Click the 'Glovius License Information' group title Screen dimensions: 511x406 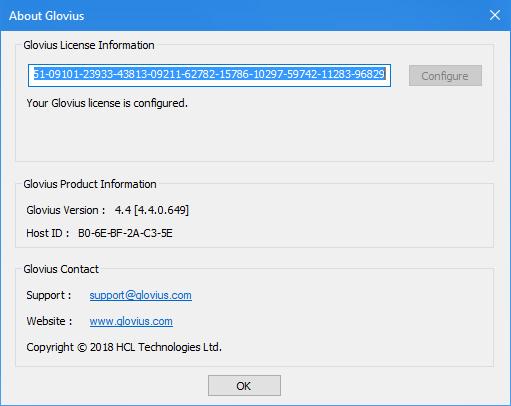pos(89,45)
